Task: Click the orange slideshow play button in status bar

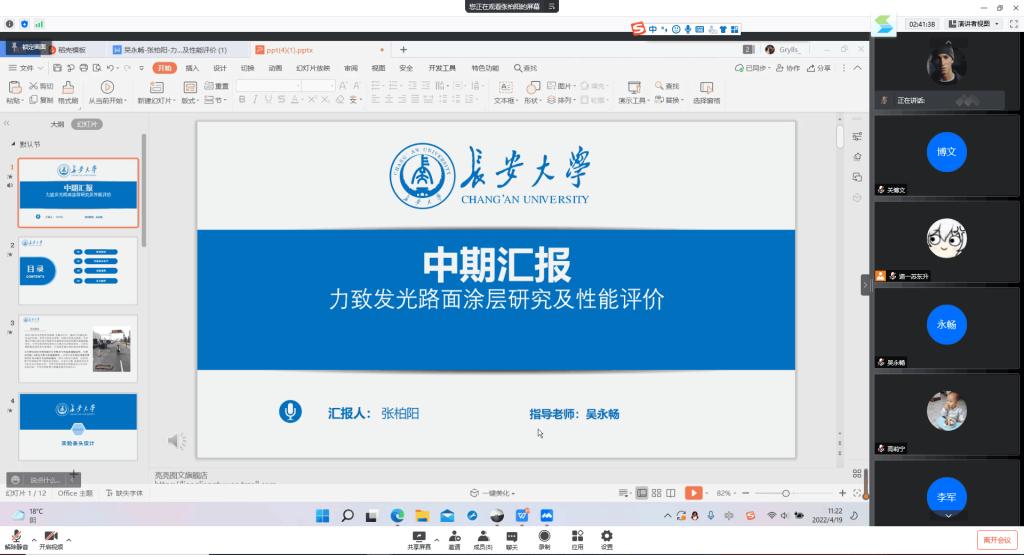Action: click(693, 493)
